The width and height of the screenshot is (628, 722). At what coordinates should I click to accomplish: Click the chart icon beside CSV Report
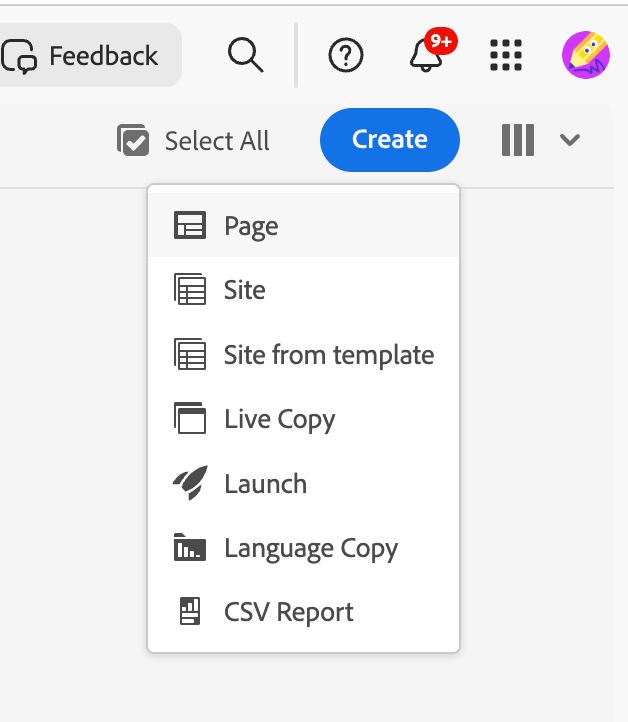(x=190, y=611)
